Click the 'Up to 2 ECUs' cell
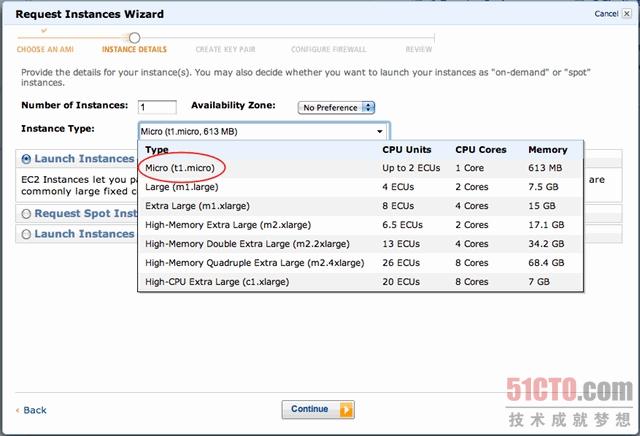The height and width of the screenshot is (436, 640). pos(411,168)
